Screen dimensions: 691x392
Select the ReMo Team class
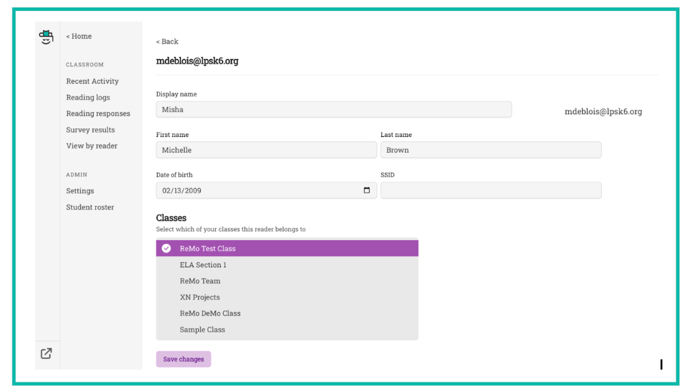[x=287, y=281]
